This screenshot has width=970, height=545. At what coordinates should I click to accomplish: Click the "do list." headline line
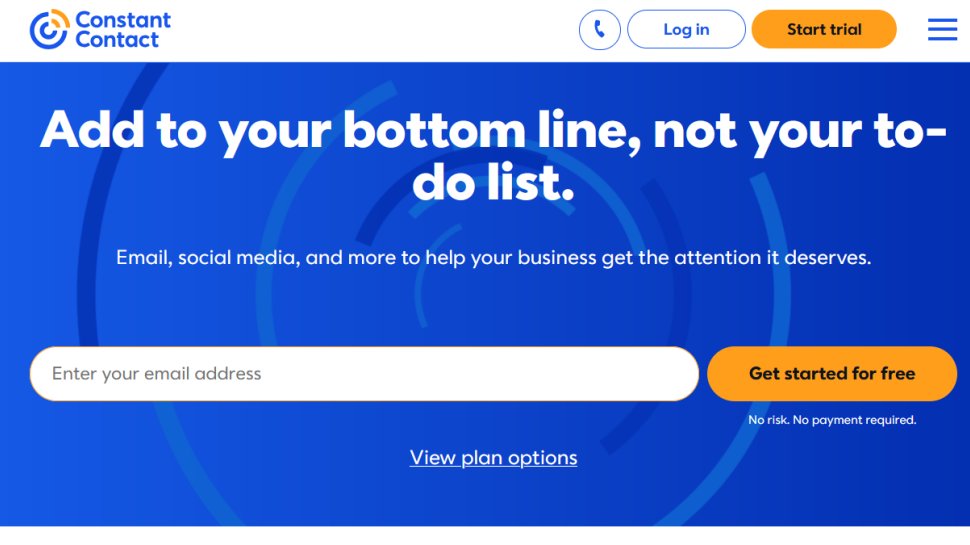pyautogui.click(x=493, y=183)
